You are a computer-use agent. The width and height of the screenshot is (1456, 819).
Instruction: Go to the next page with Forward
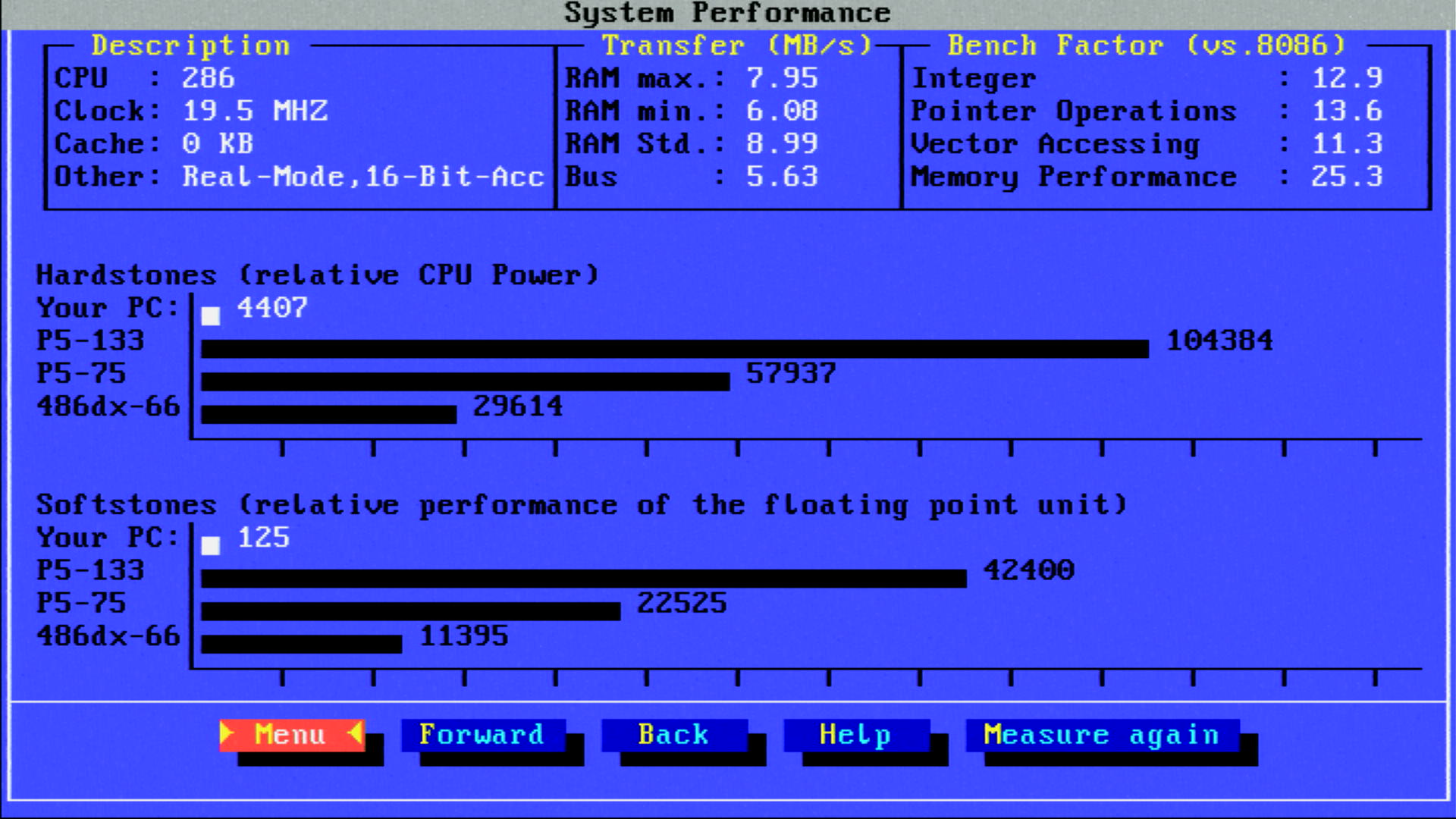pyautogui.click(x=482, y=735)
